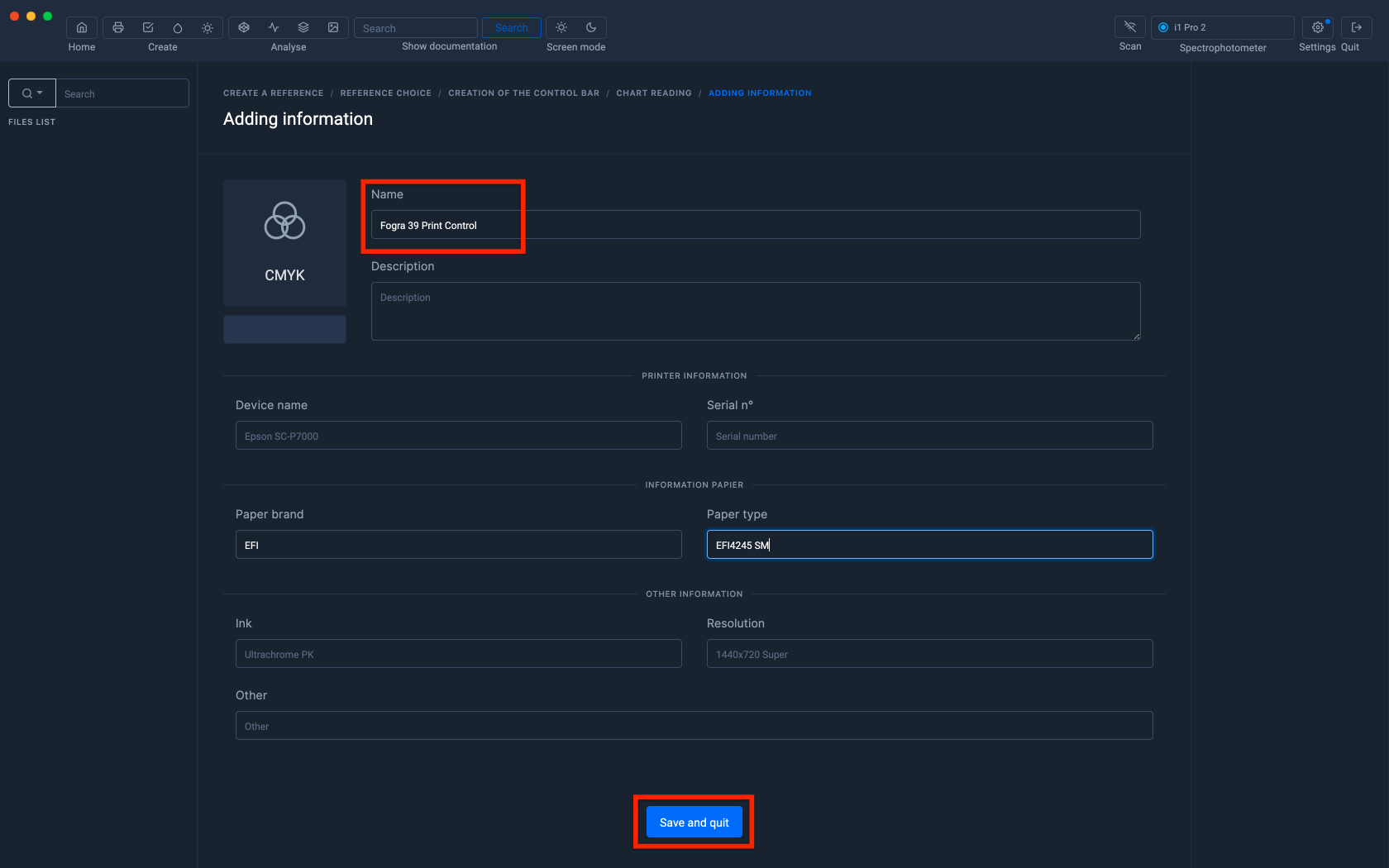Click the 'Adding information' page title
Viewport: 1389px width, 868px height.
(x=298, y=119)
